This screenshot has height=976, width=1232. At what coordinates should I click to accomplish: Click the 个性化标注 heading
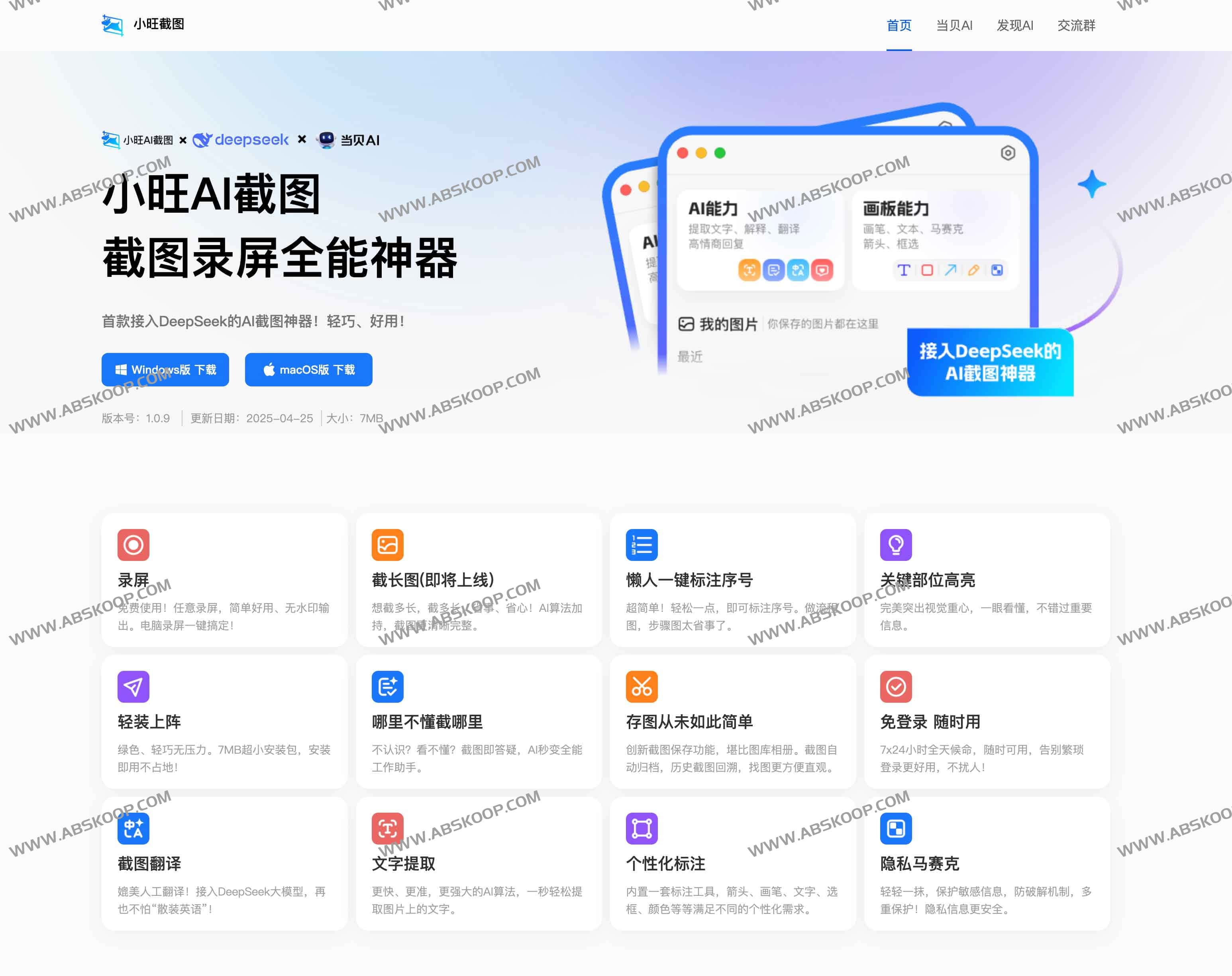point(665,863)
